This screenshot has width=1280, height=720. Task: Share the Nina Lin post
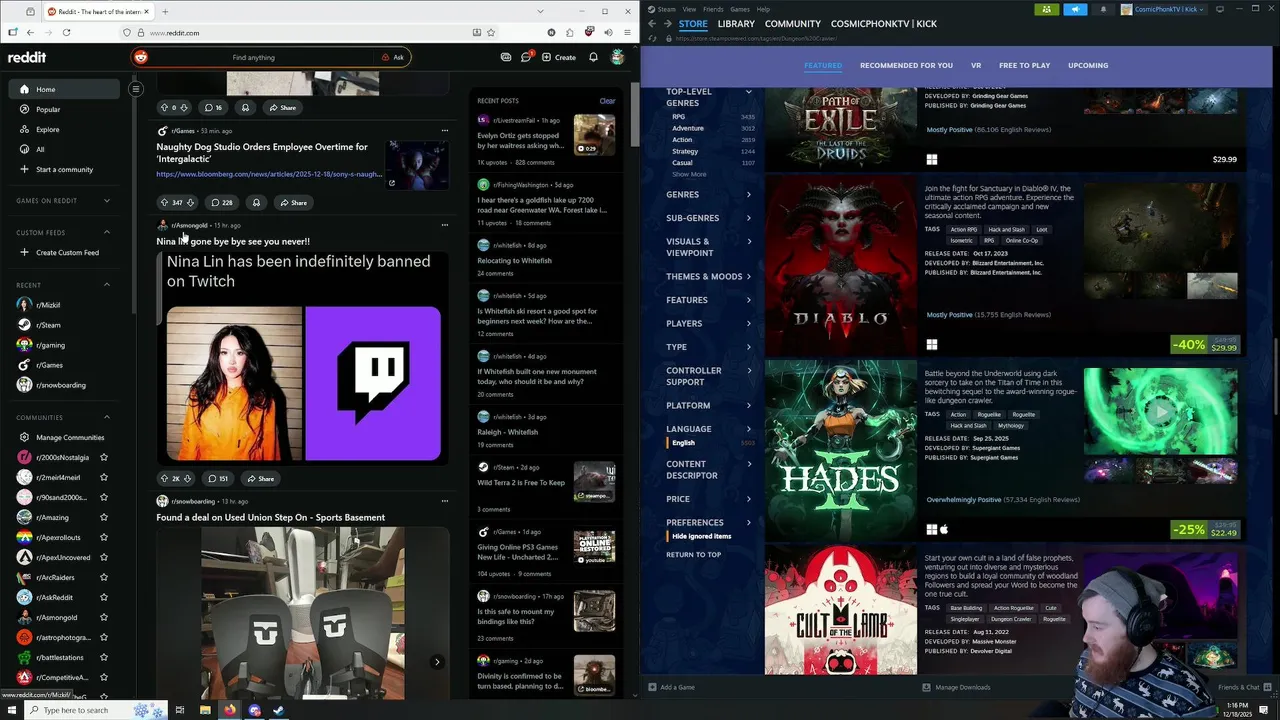click(260, 479)
